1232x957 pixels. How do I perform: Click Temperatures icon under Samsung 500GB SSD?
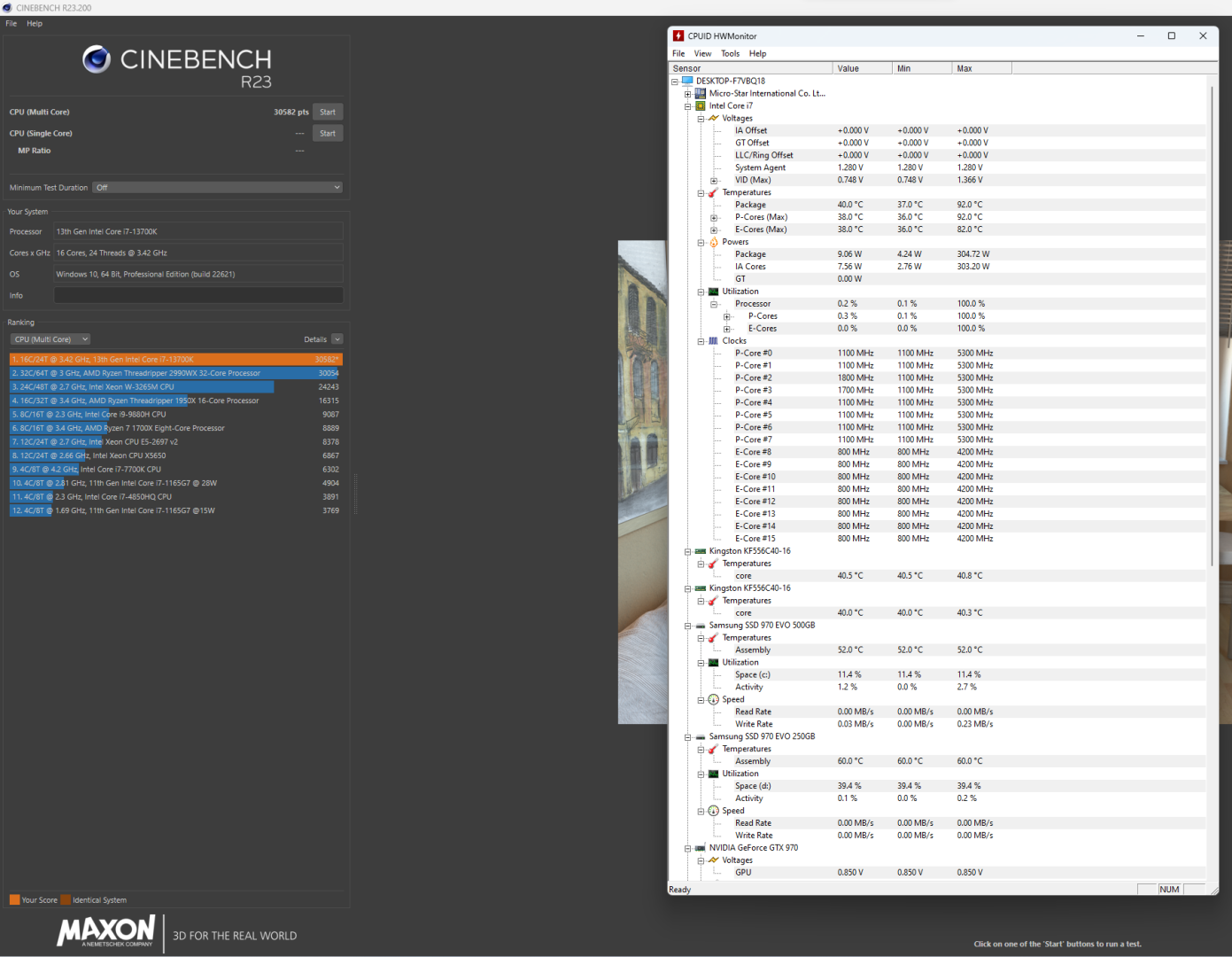(x=713, y=638)
